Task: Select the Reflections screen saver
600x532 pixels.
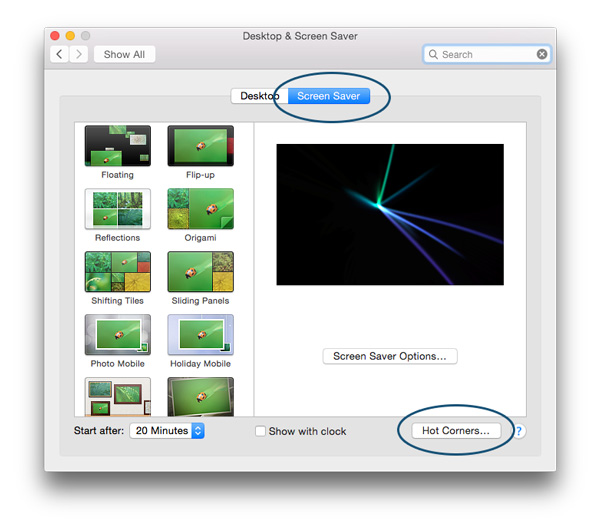Action: [x=118, y=209]
